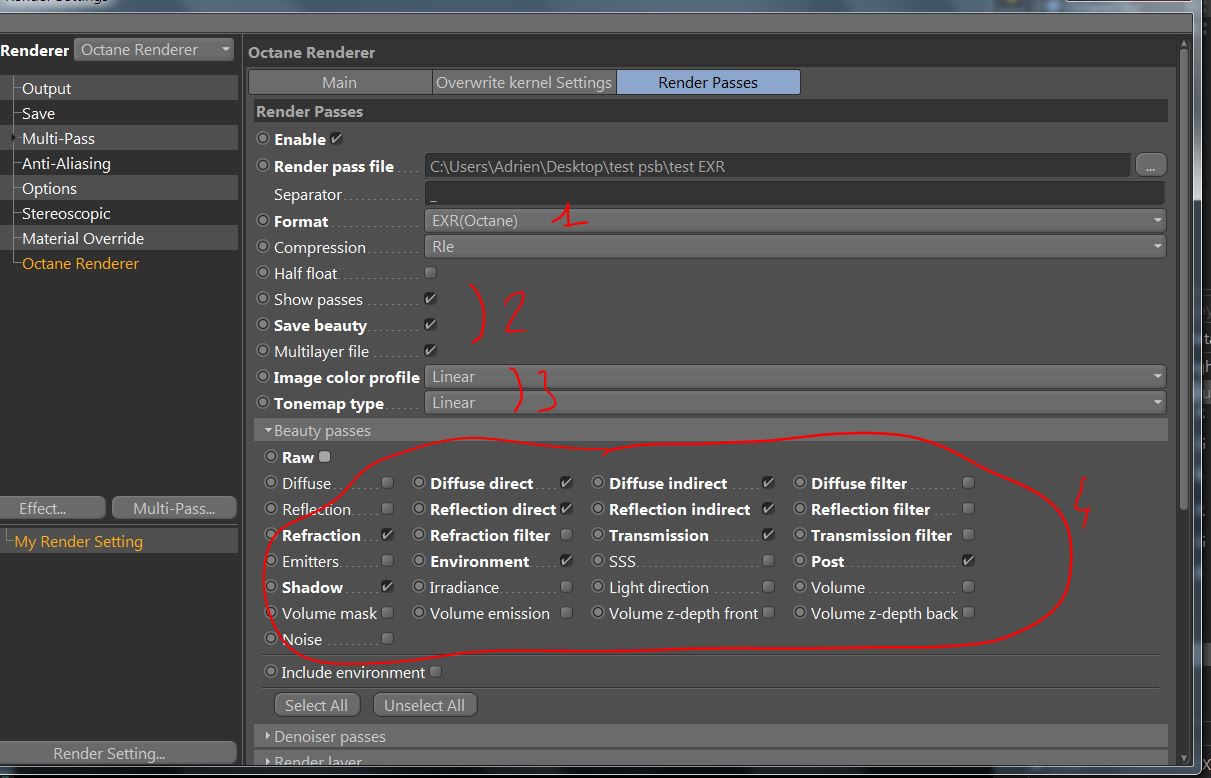Screen dimensions: 1211x778
Task: Toggle the Show passes checkbox
Action: click(431, 298)
